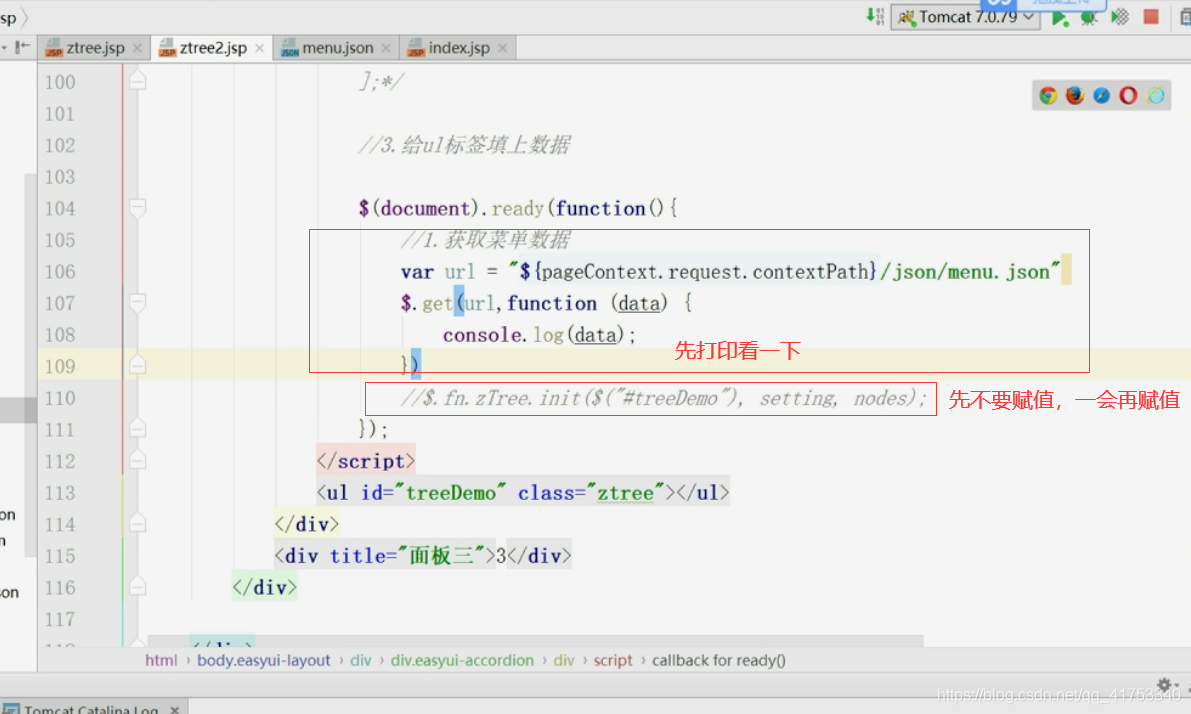Open the menu.json editor tab
The width and height of the screenshot is (1191, 714).
[x=337, y=48]
